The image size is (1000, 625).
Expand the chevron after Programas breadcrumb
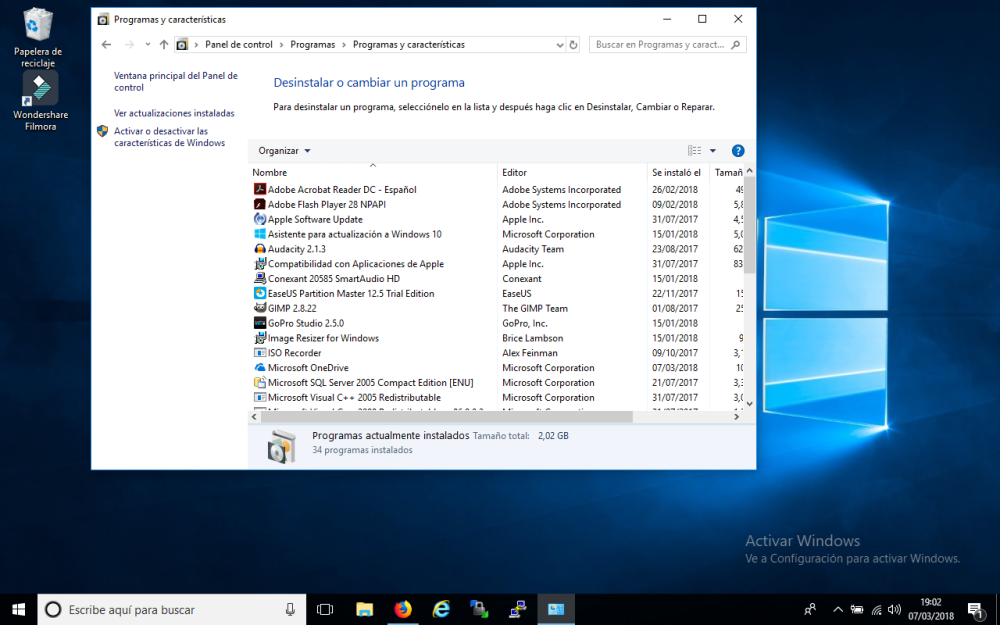[344, 45]
